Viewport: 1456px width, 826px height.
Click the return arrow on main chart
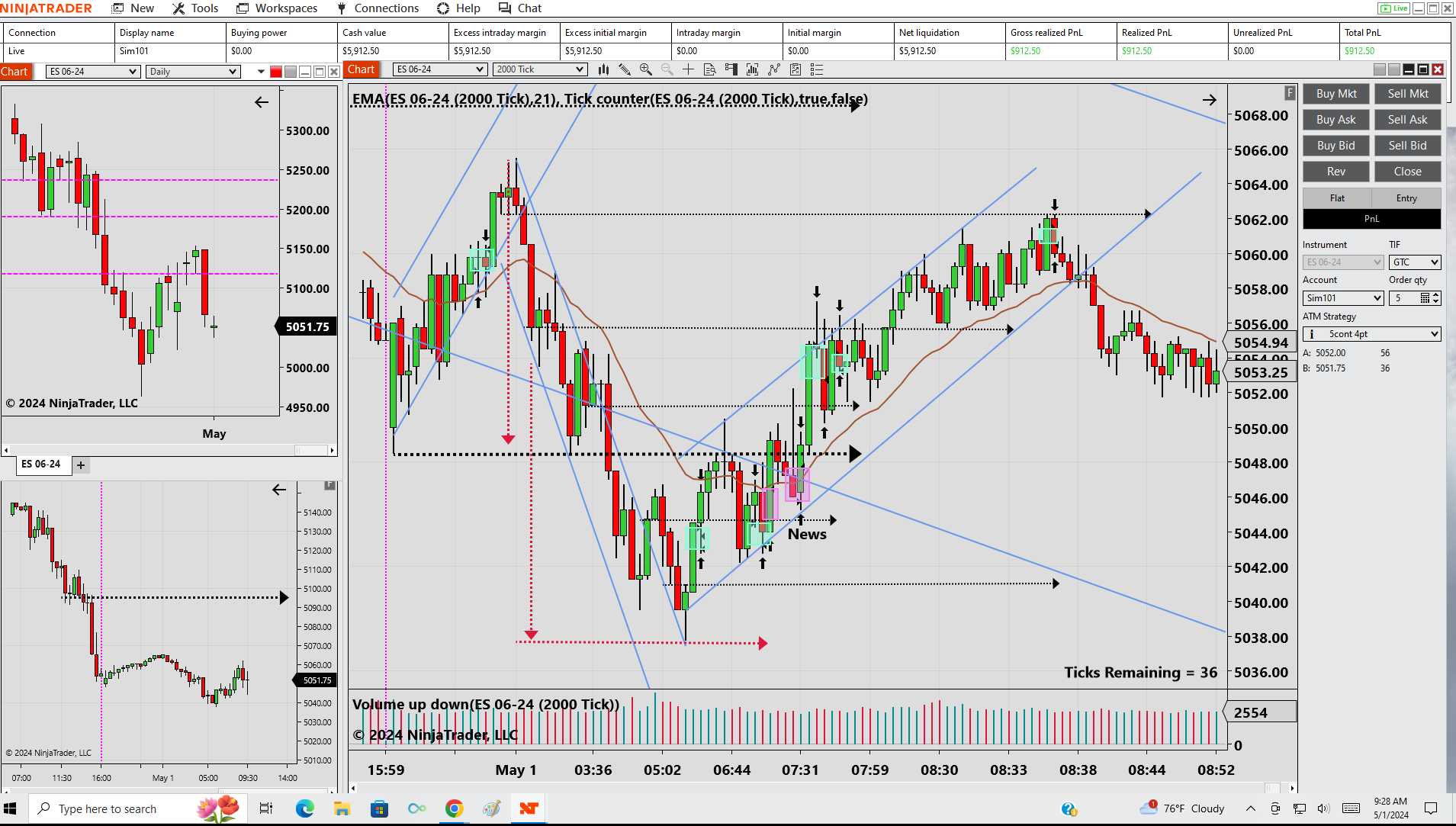point(1210,100)
